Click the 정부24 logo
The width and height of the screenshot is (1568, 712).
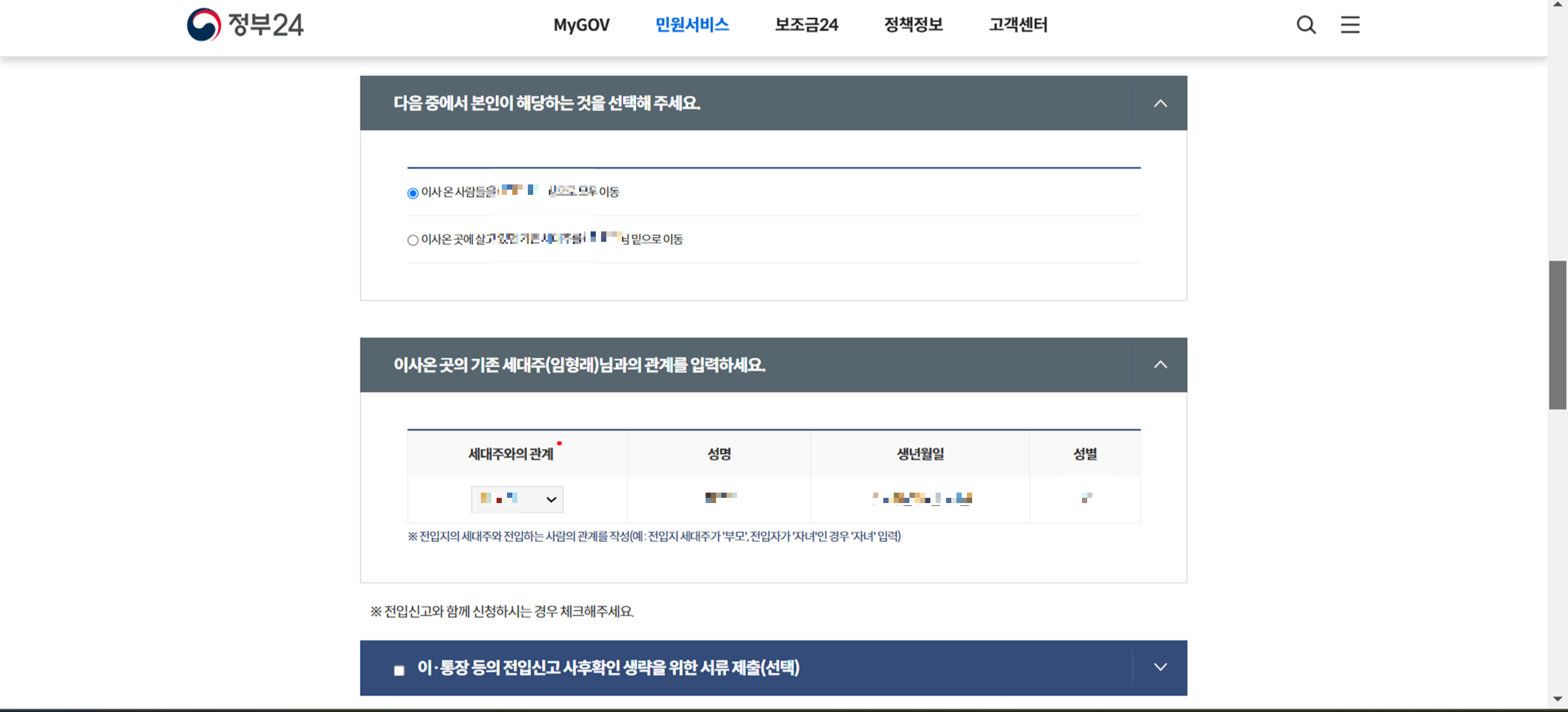click(245, 25)
